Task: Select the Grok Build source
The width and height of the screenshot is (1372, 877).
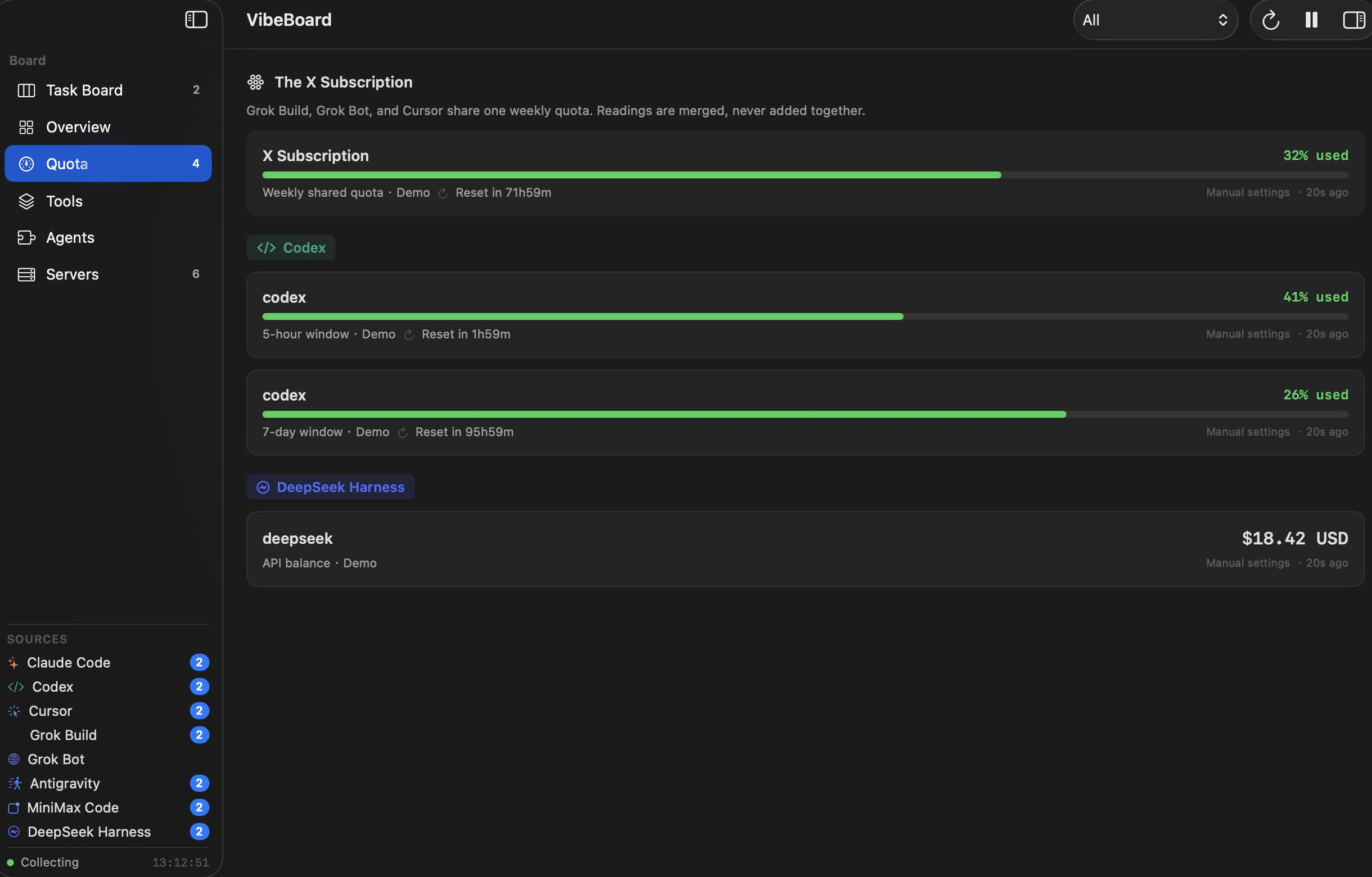Action: [x=109, y=735]
